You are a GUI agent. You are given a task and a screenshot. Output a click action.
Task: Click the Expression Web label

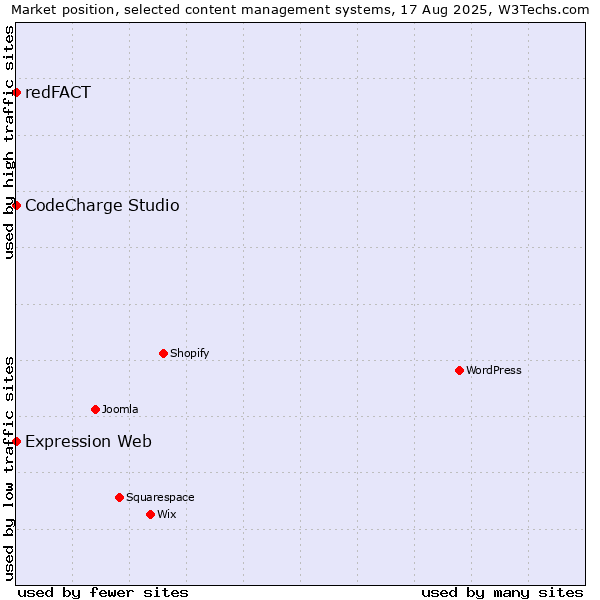[x=88, y=442]
